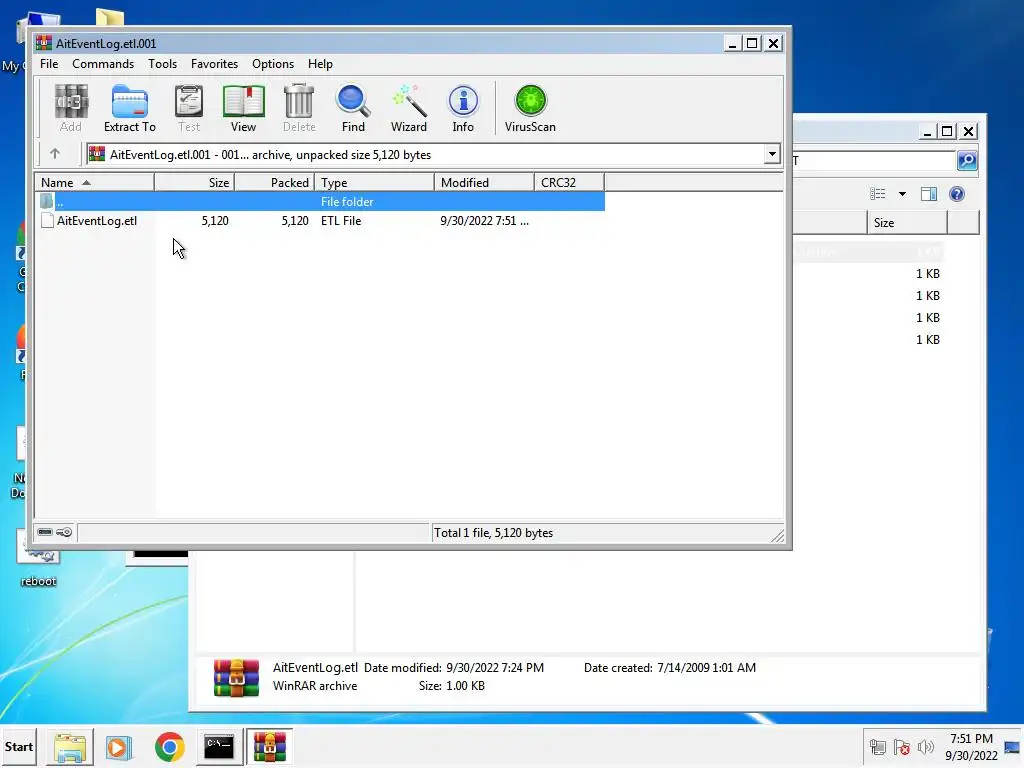
Task: Minimize the Explorer background window
Action: pyautogui.click(x=927, y=131)
